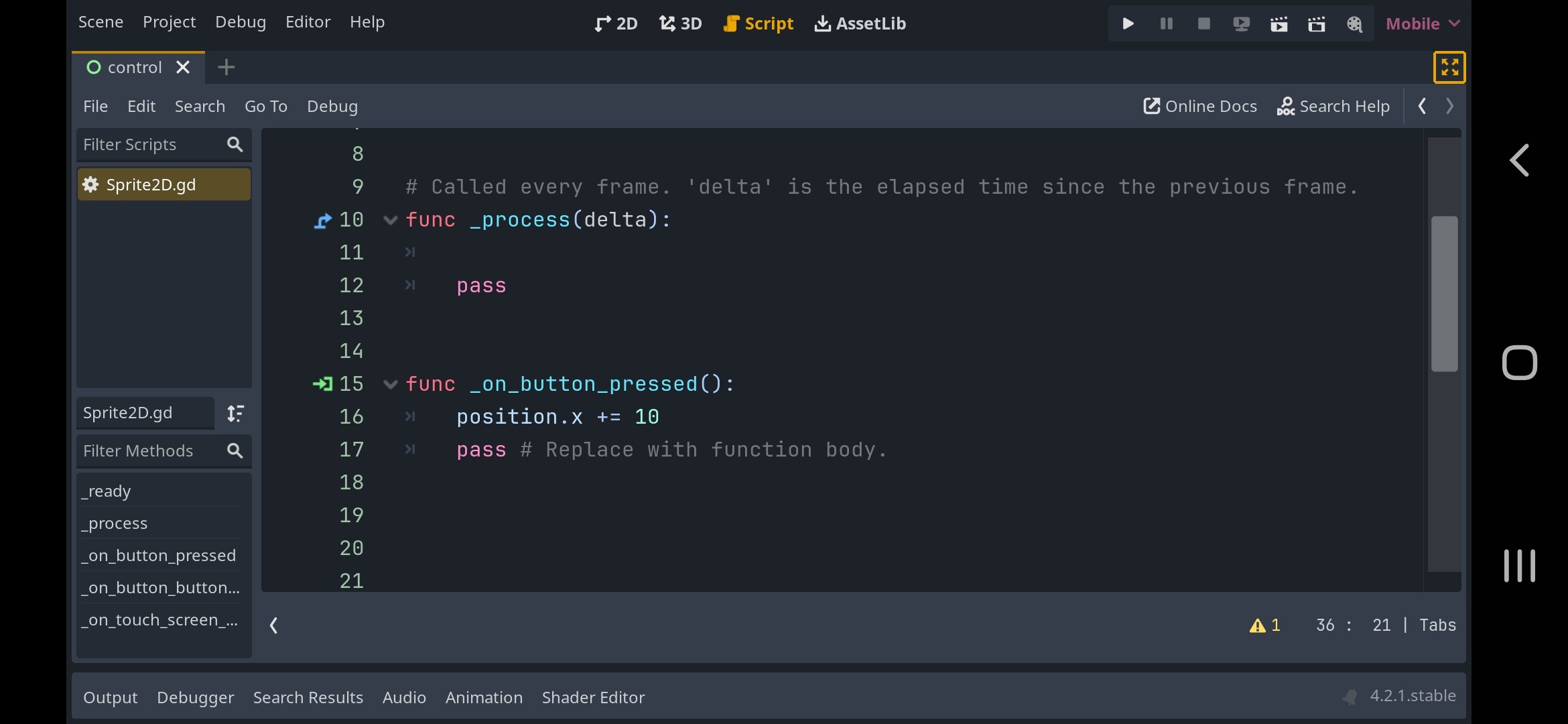
Task: Pause the running project
Action: (1166, 23)
